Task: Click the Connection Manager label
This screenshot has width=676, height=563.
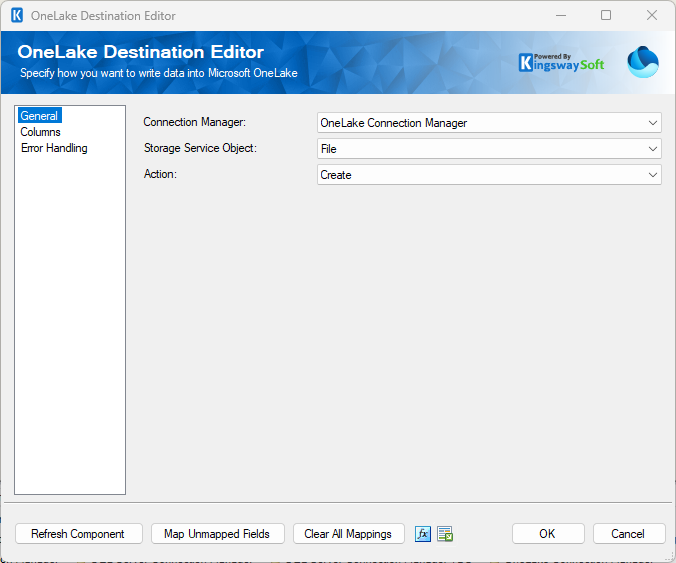Action: click(x=194, y=122)
